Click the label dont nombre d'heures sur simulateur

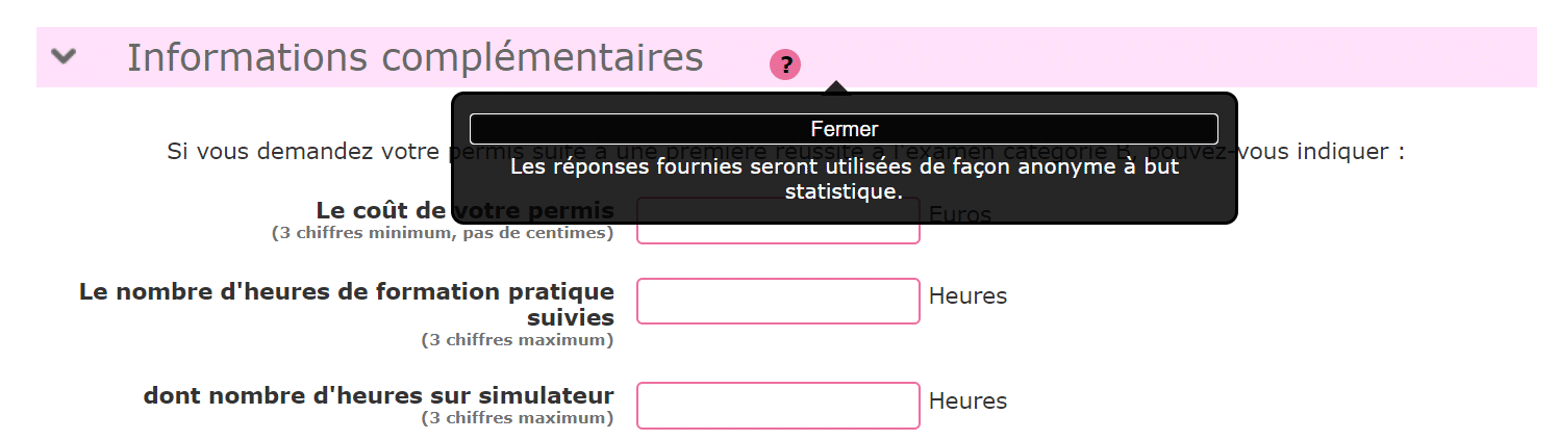(x=379, y=395)
